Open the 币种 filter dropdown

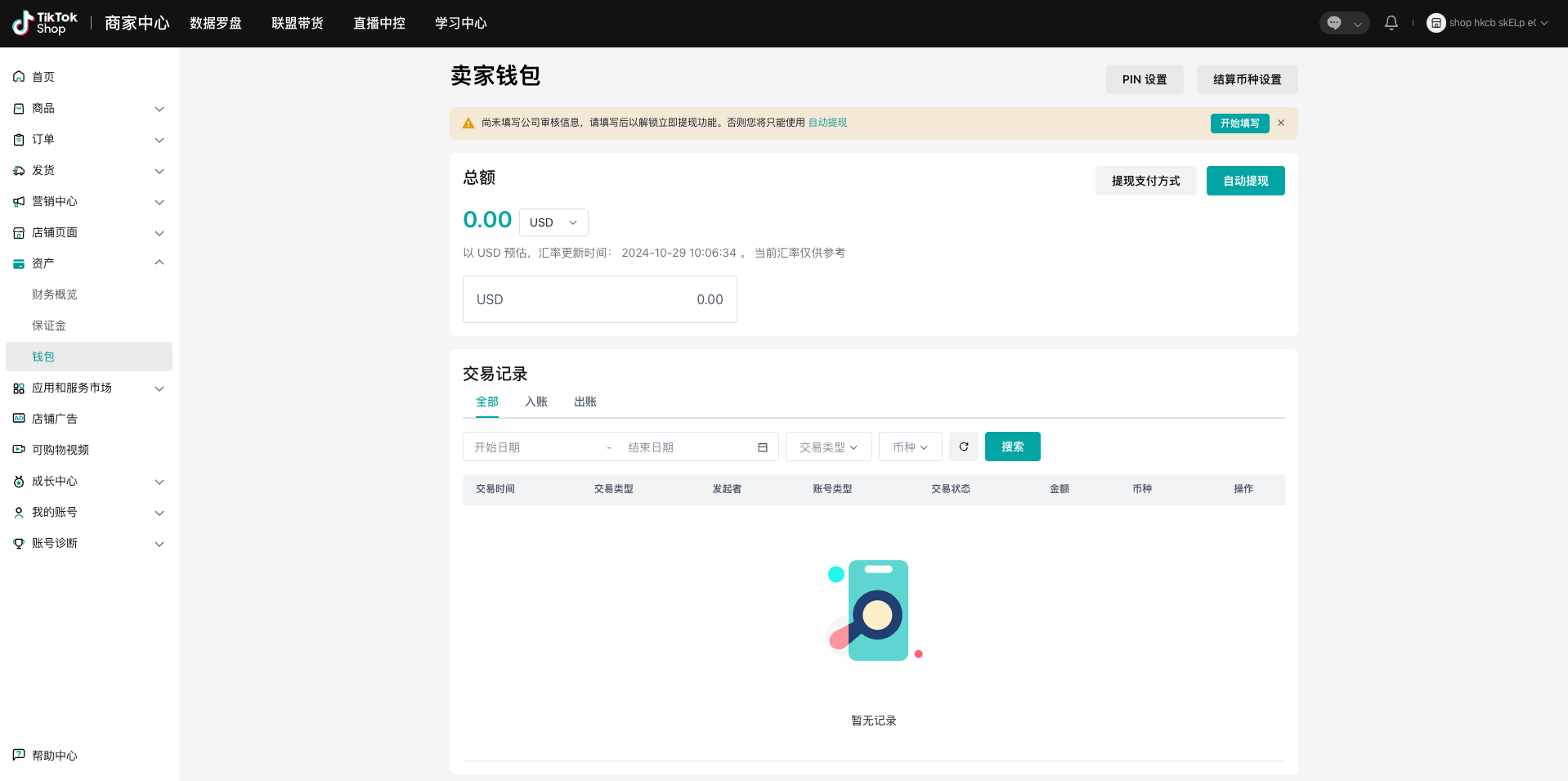click(910, 447)
